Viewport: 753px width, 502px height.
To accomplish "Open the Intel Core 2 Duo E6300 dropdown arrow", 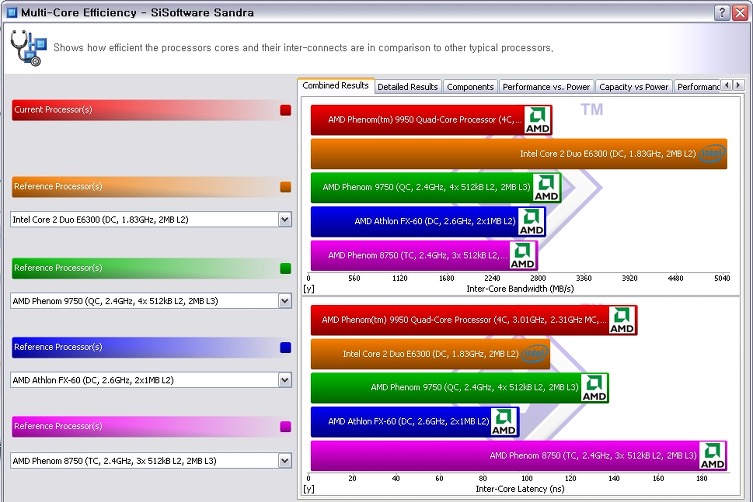I will (x=285, y=220).
